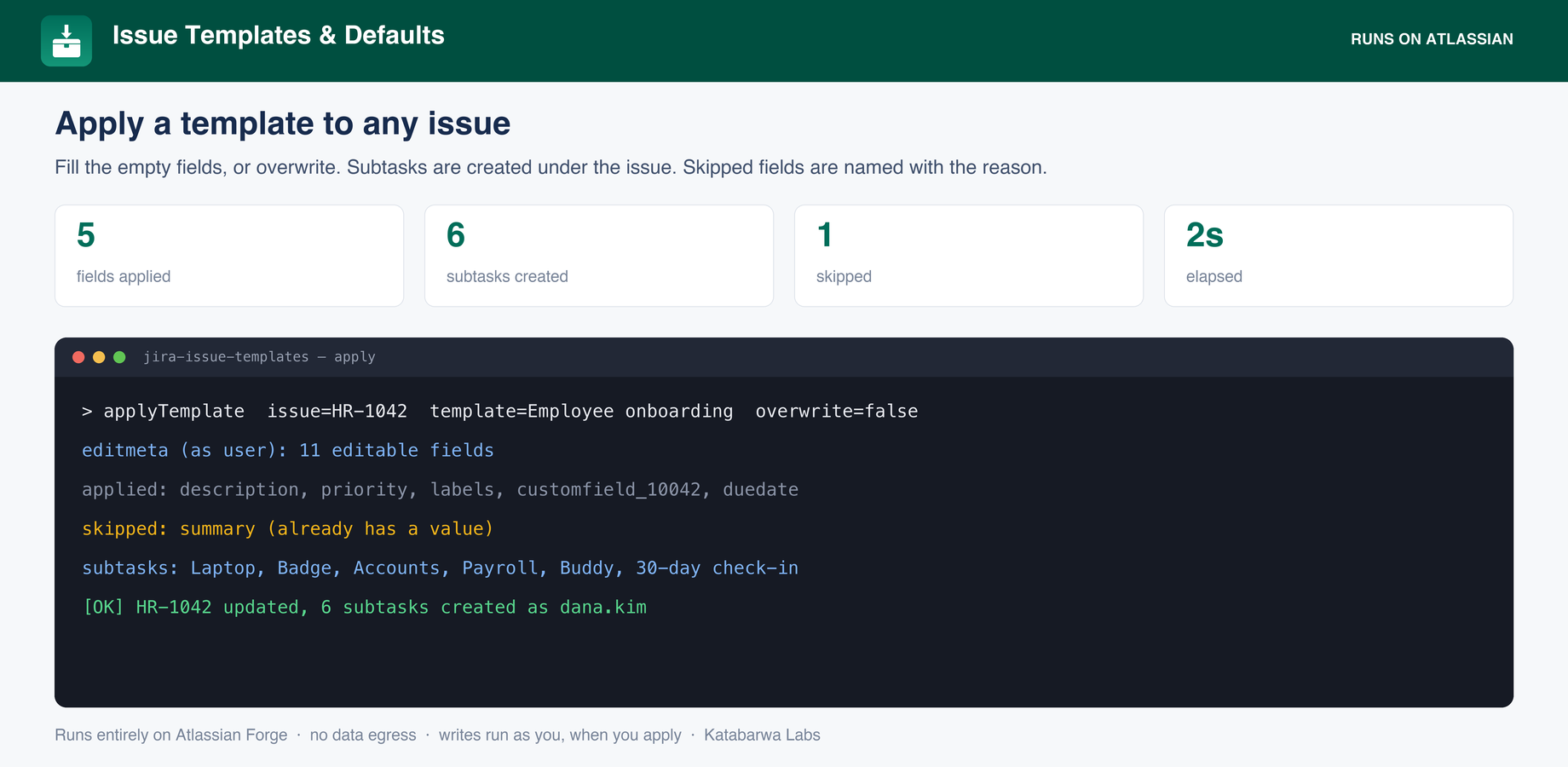
Task: Click the terminal title 'jira-issue-templates — apply'
Action: pos(259,357)
